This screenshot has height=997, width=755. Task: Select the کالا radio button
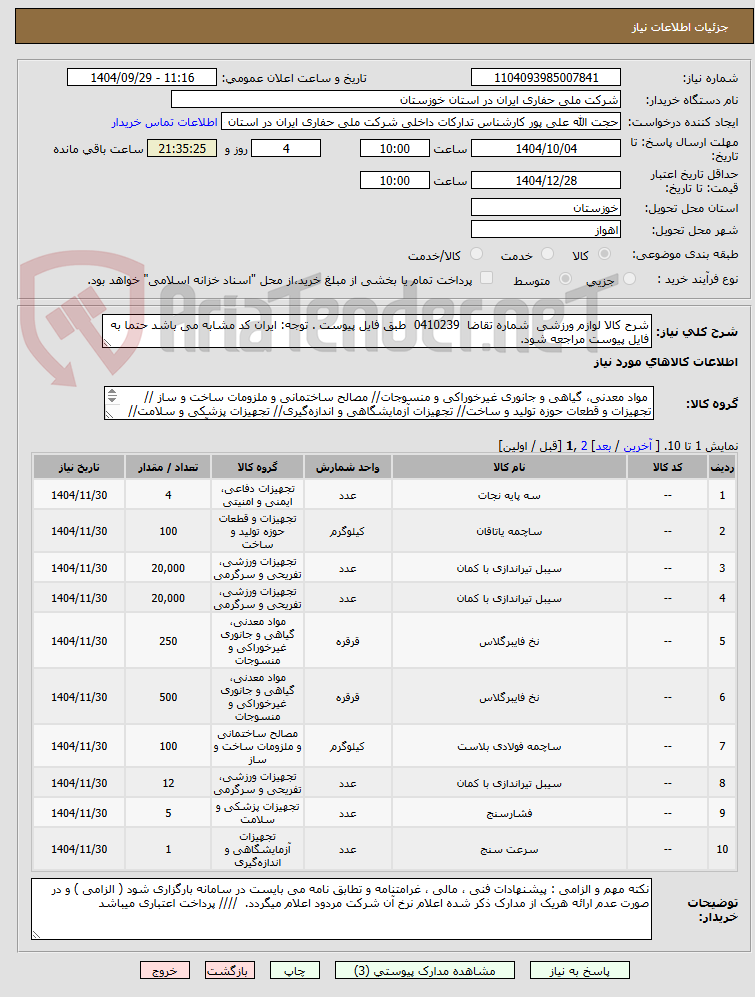click(x=604, y=254)
